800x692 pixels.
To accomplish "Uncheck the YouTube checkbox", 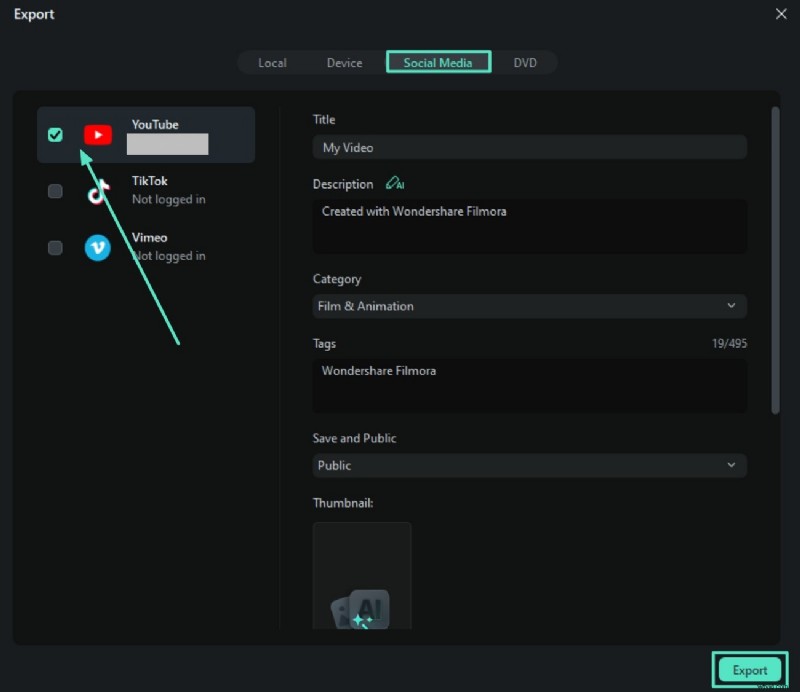I will tap(55, 134).
